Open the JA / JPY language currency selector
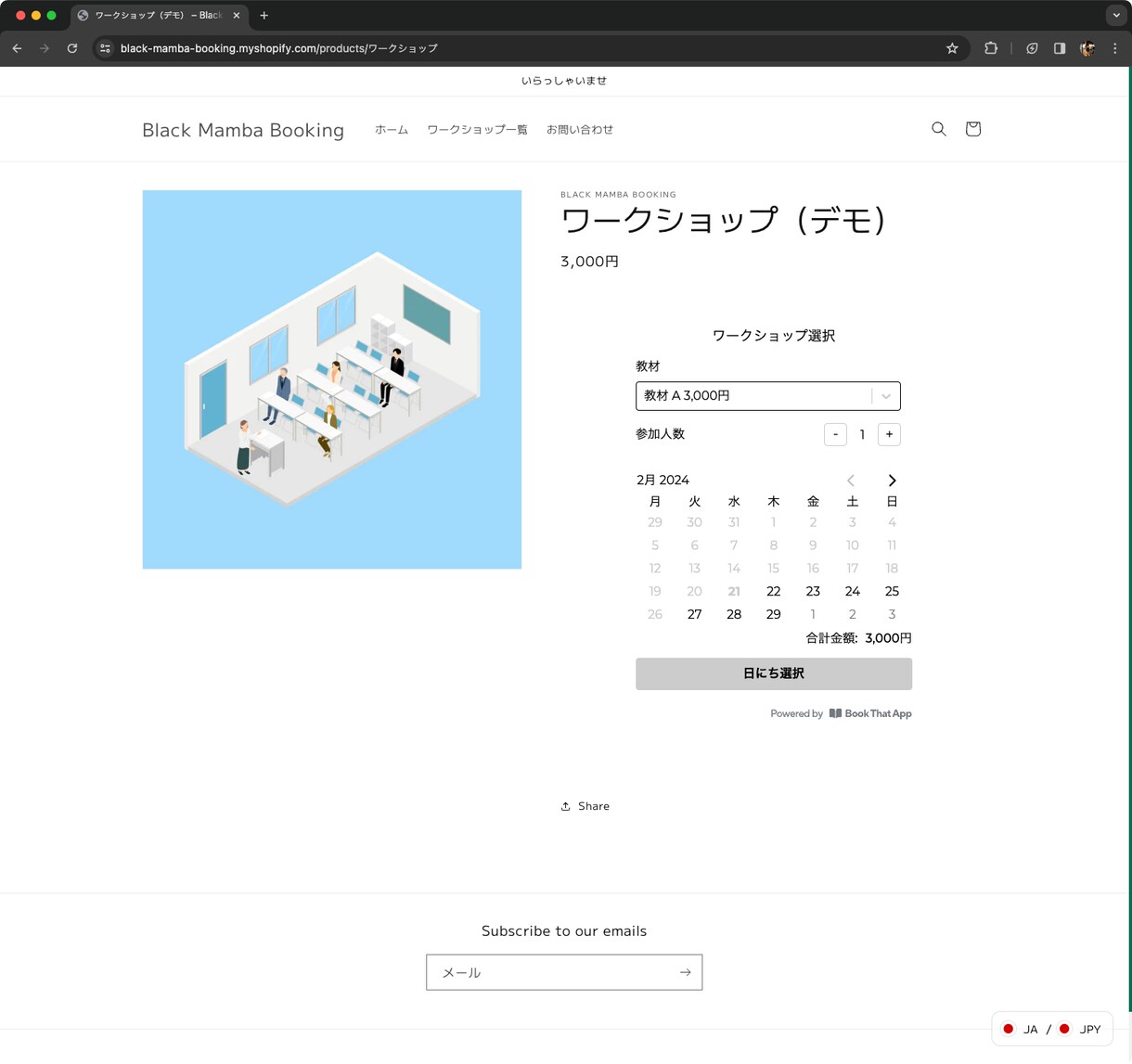The height and width of the screenshot is (1064, 1132). point(1052,1029)
